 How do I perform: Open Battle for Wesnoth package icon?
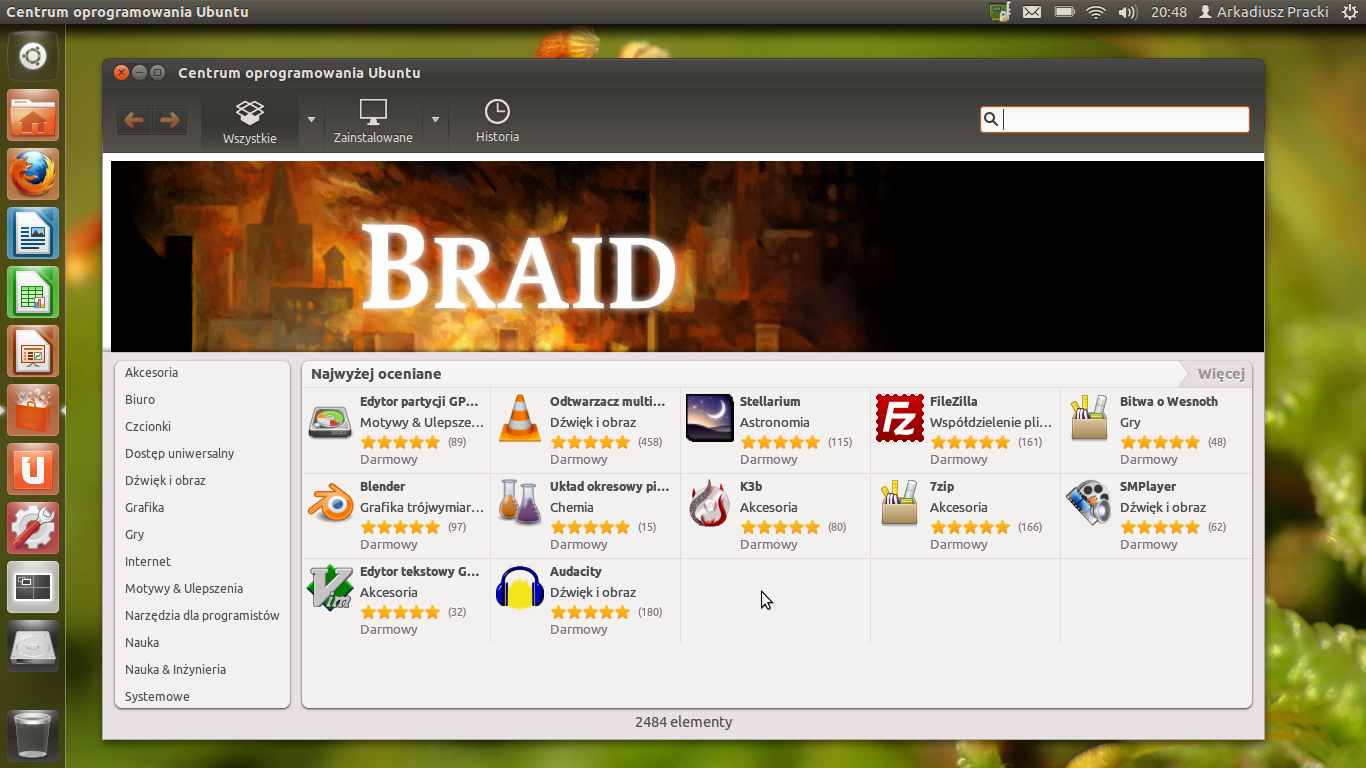pos(1089,418)
